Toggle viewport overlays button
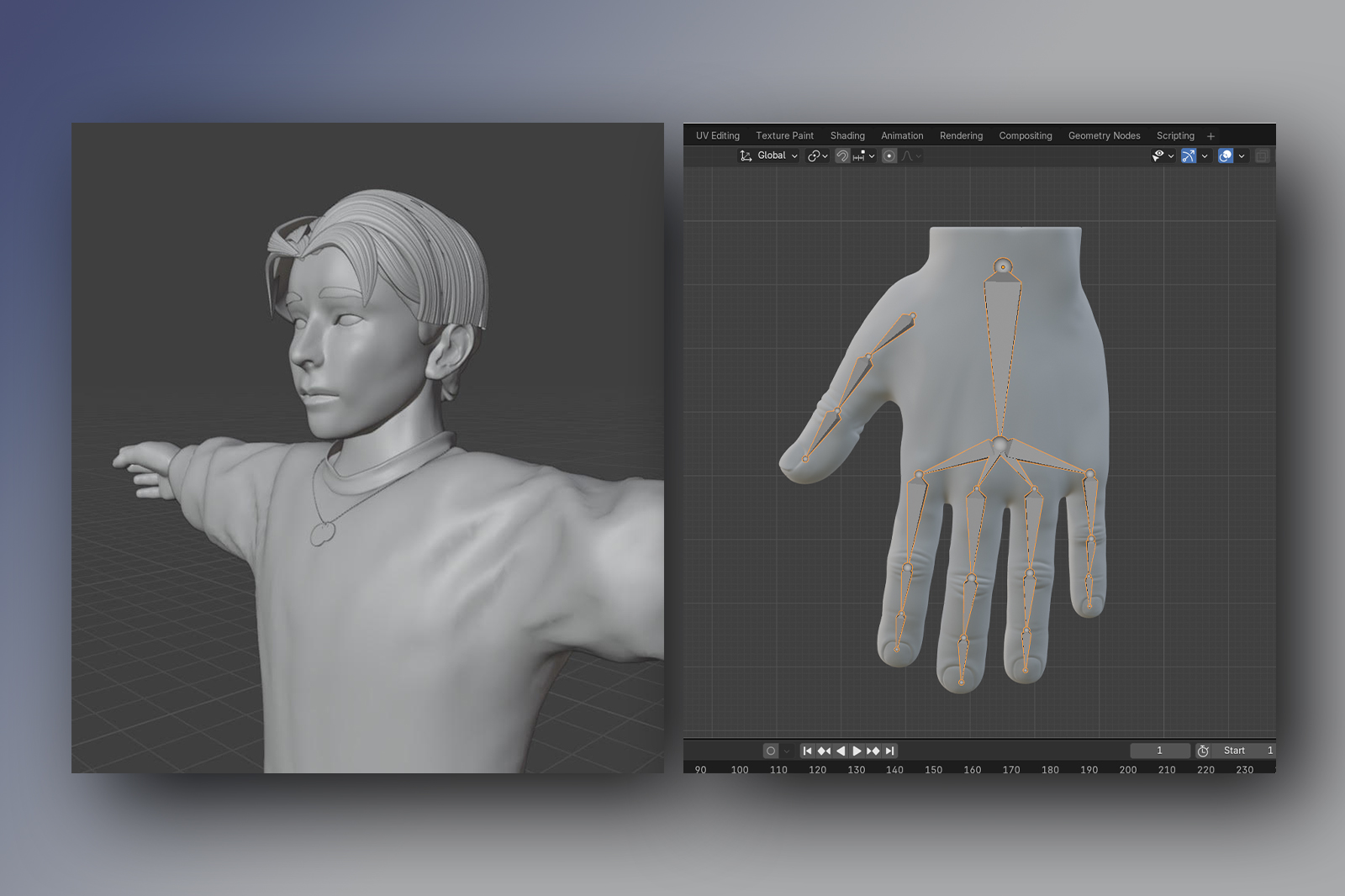Viewport: 1345px width, 896px height. click(x=1226, y=155)
